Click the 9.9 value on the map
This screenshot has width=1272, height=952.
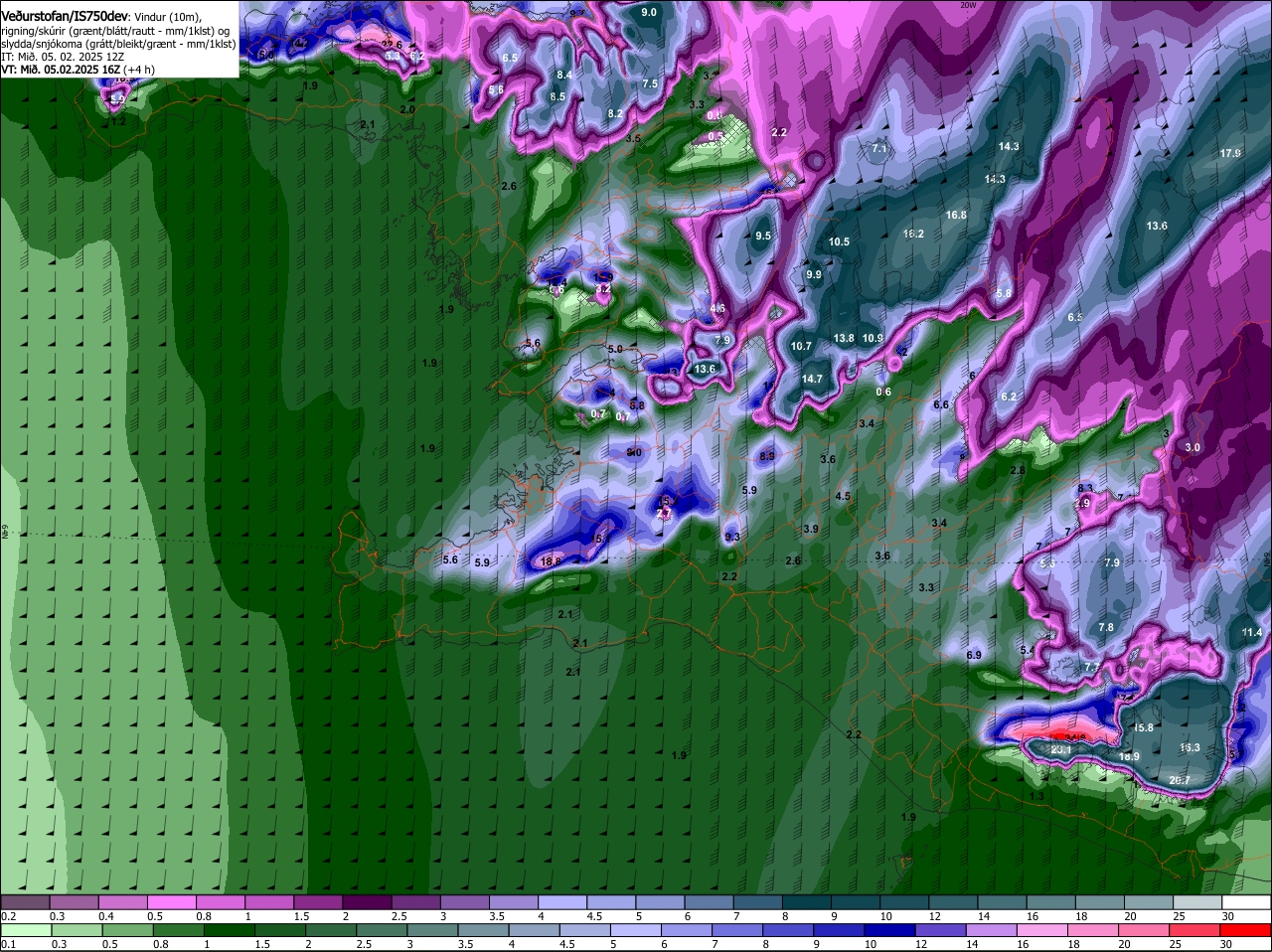point(814,274)
